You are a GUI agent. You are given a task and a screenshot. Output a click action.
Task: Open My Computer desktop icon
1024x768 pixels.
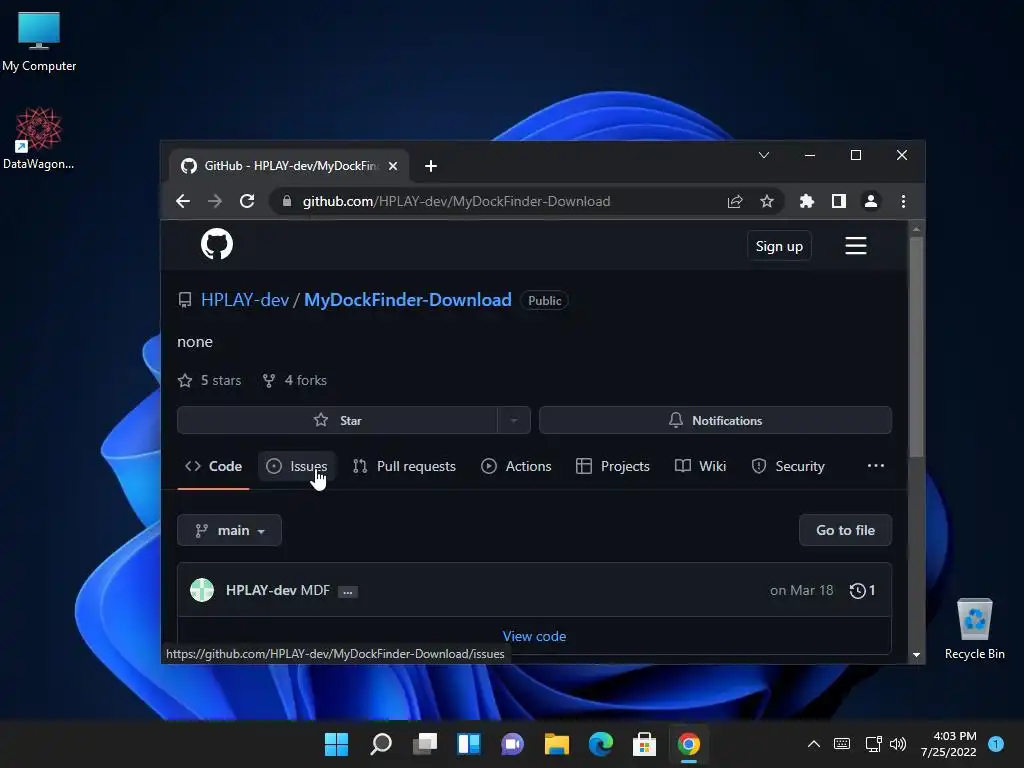39,42
